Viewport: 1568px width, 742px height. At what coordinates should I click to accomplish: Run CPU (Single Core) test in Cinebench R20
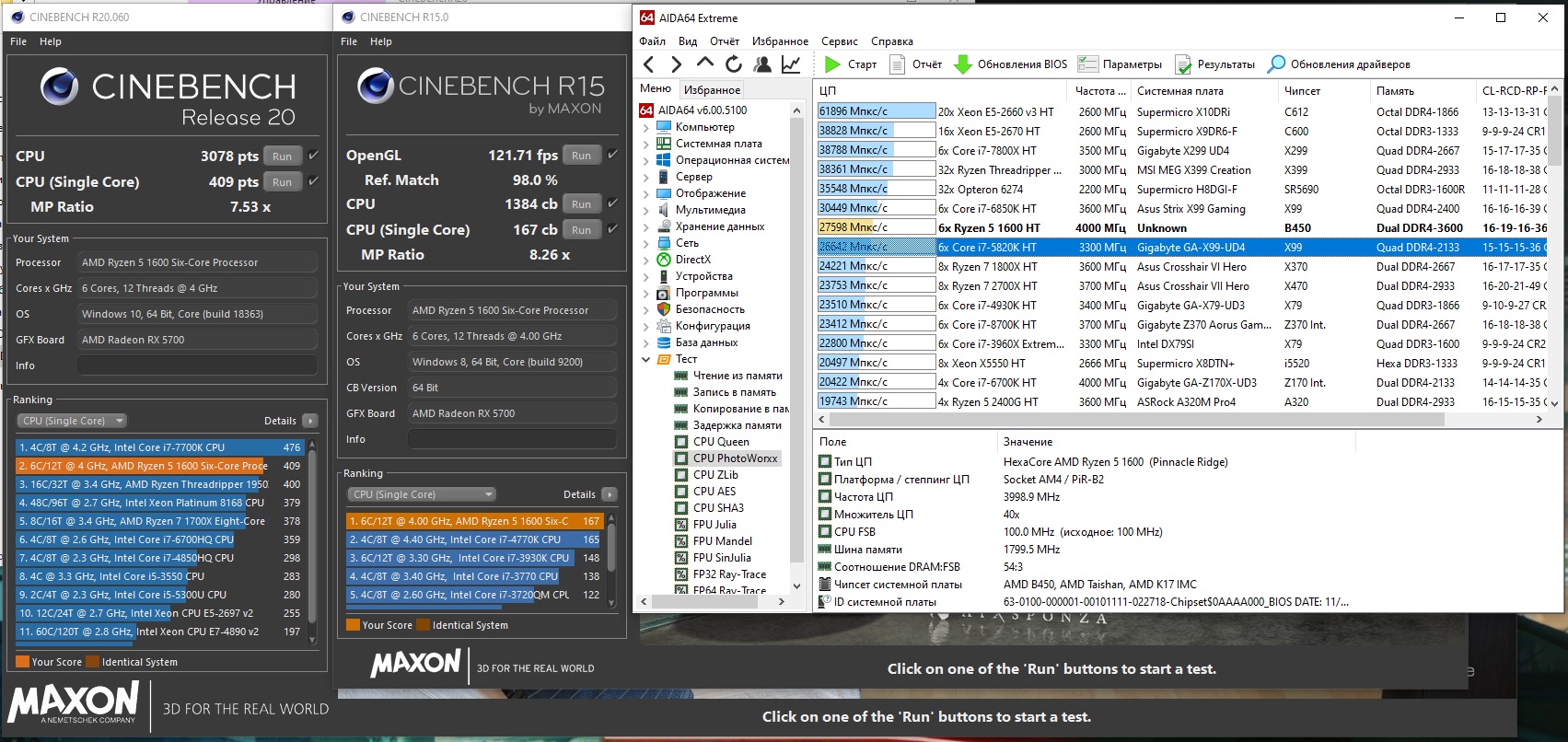click(283, 182)
